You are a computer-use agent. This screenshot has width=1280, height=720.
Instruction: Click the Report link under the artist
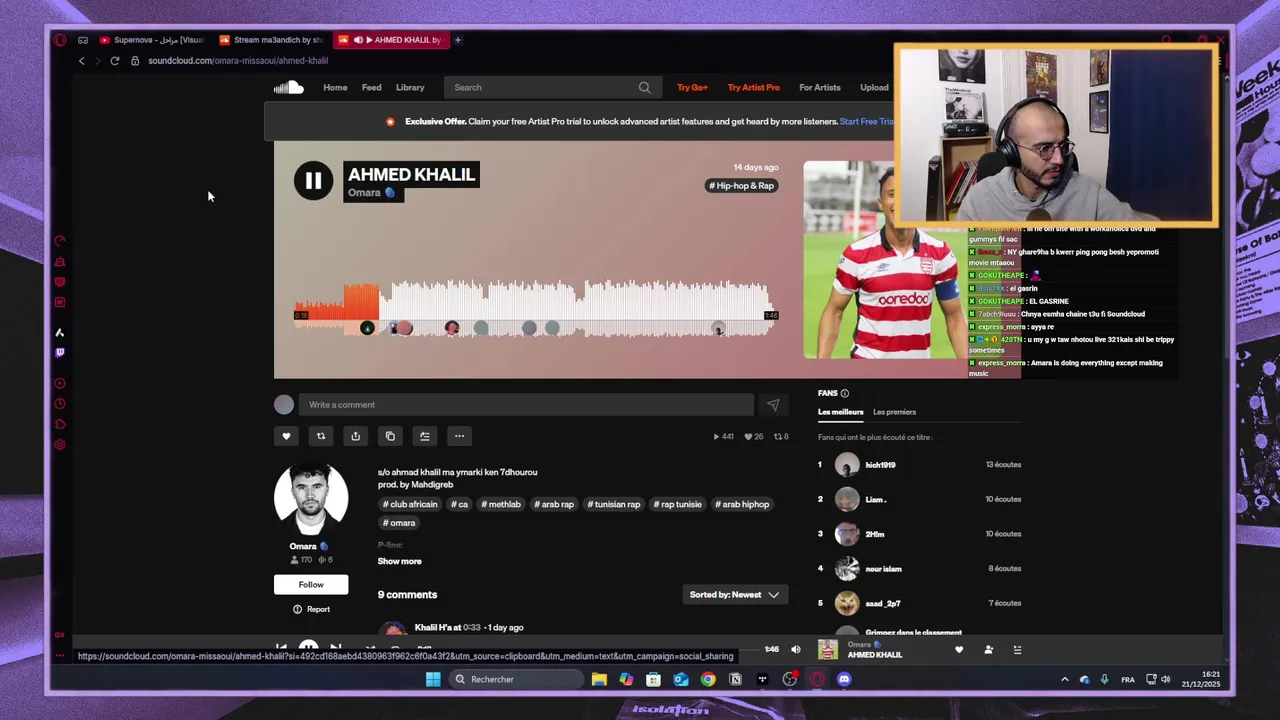311,609
